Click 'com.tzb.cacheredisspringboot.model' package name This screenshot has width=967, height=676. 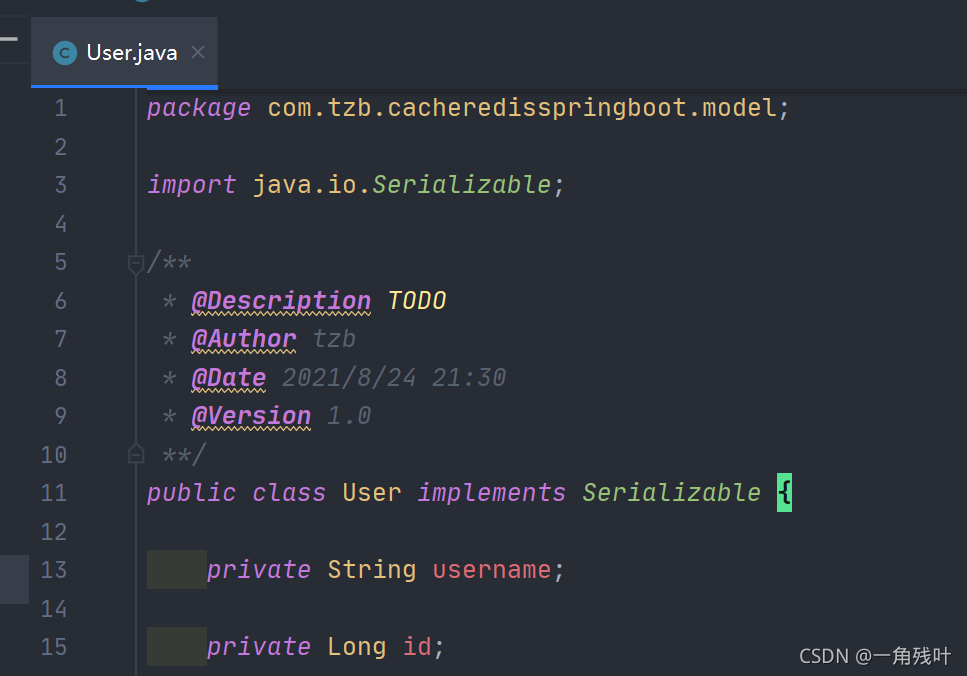[521, 109]
